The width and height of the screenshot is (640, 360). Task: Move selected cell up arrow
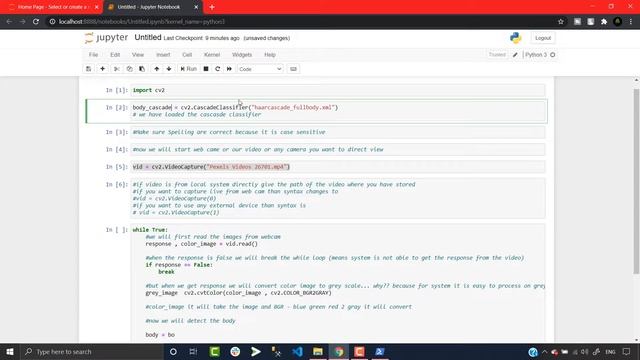pyautogui.click(x=157, y=69)
